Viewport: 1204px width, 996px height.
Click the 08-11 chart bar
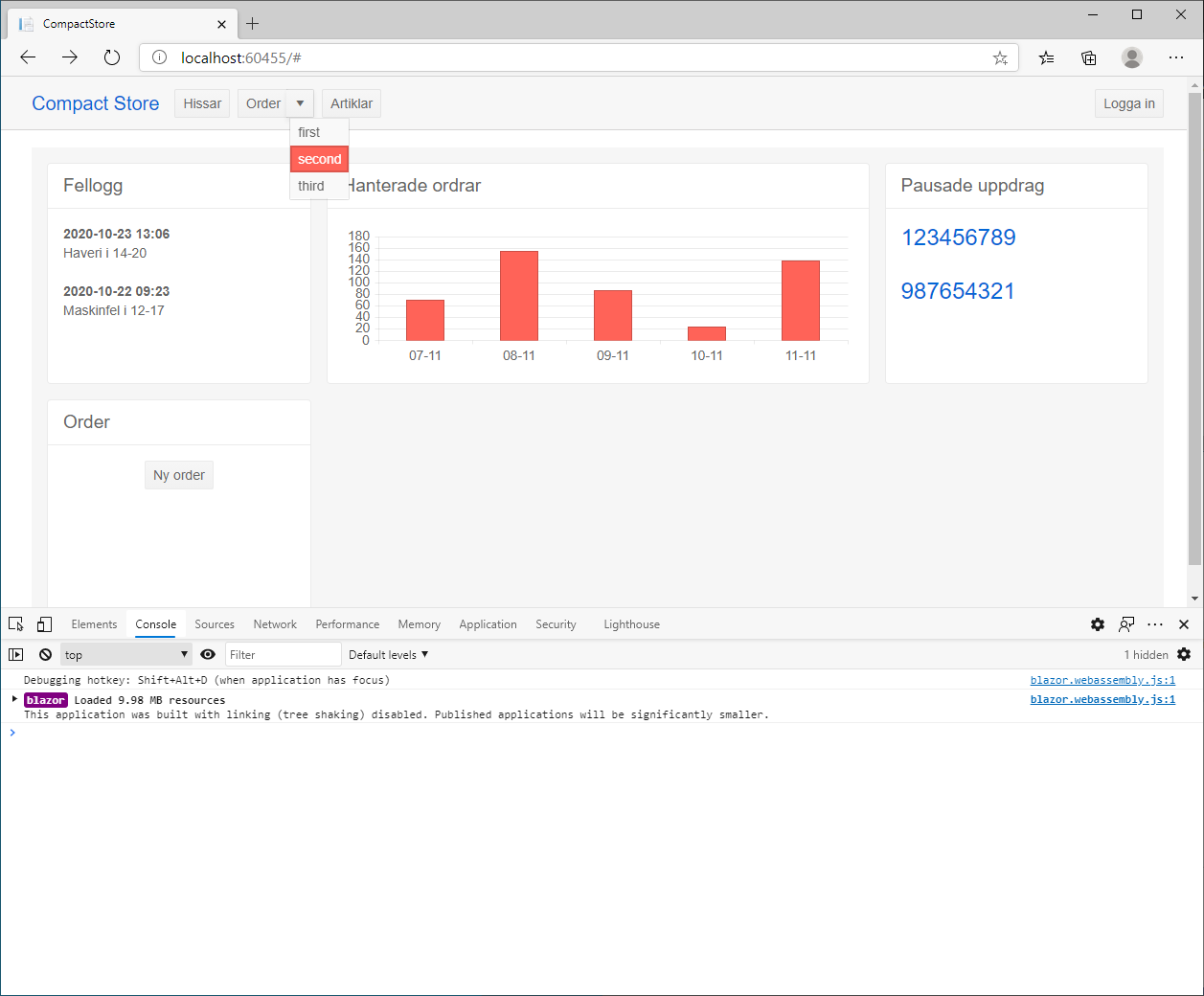(x=519, y=295)
